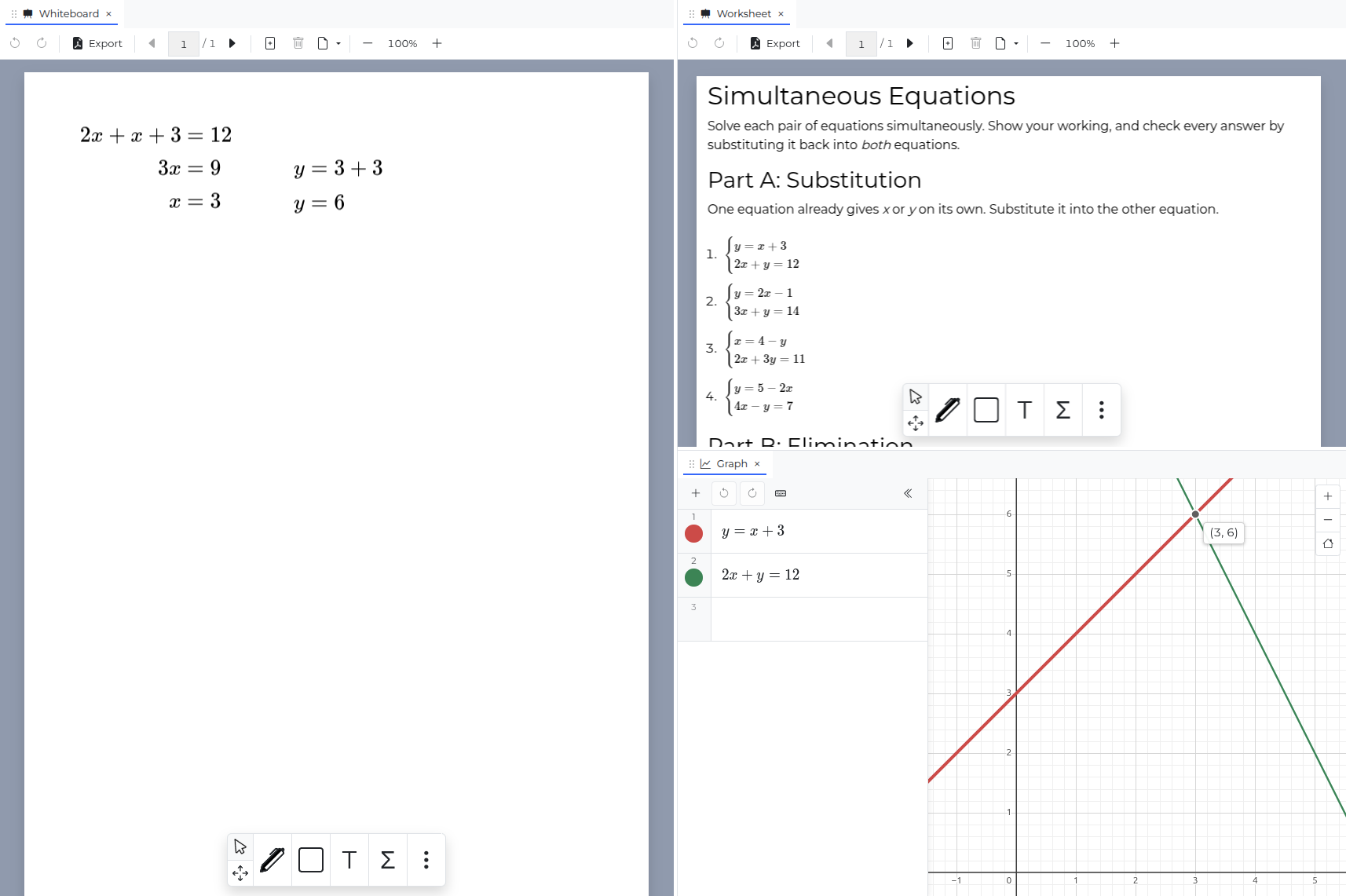Click the empty expression row 3

(x=819, y=620)
